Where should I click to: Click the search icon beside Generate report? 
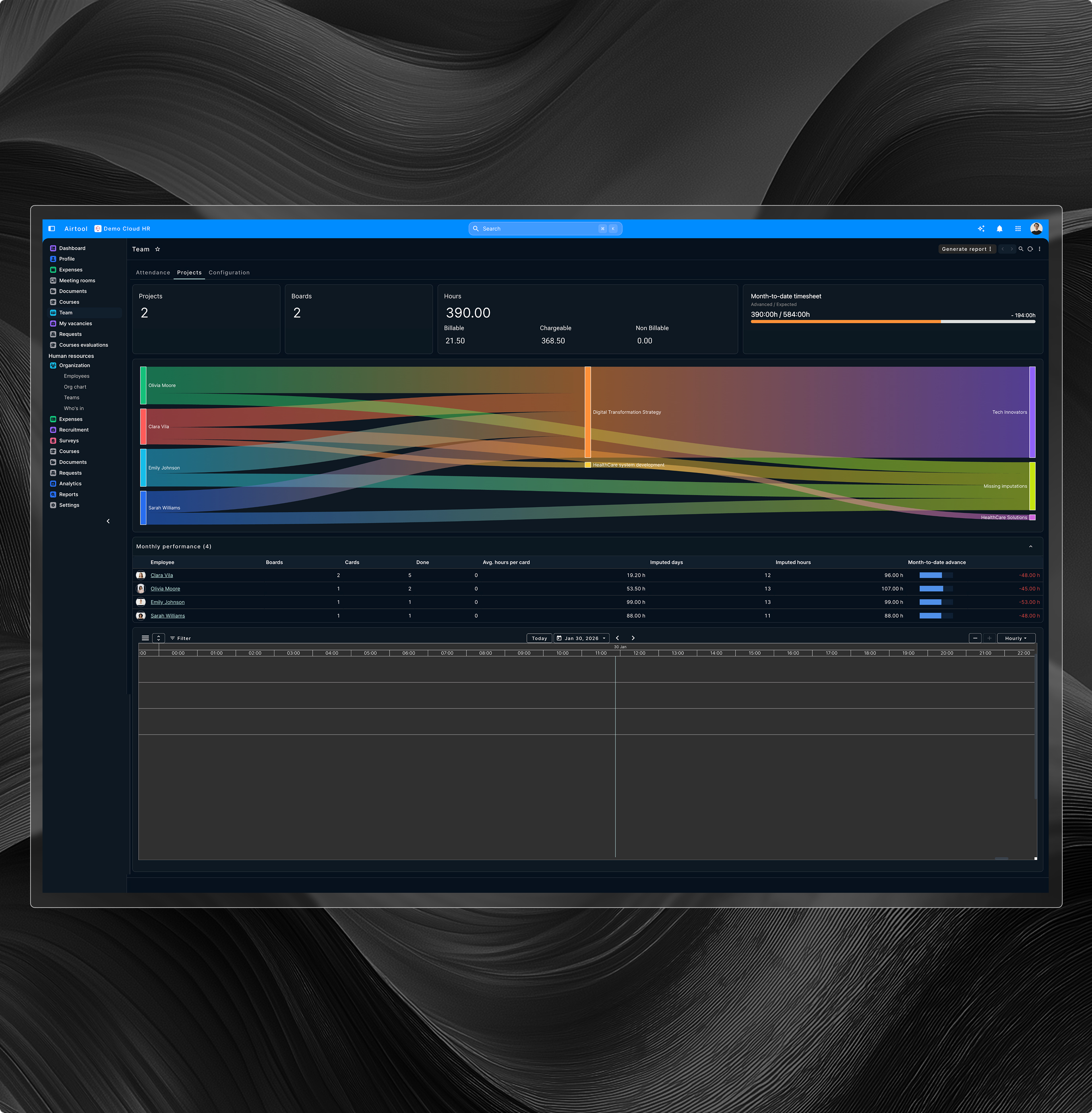point(1021,249)
